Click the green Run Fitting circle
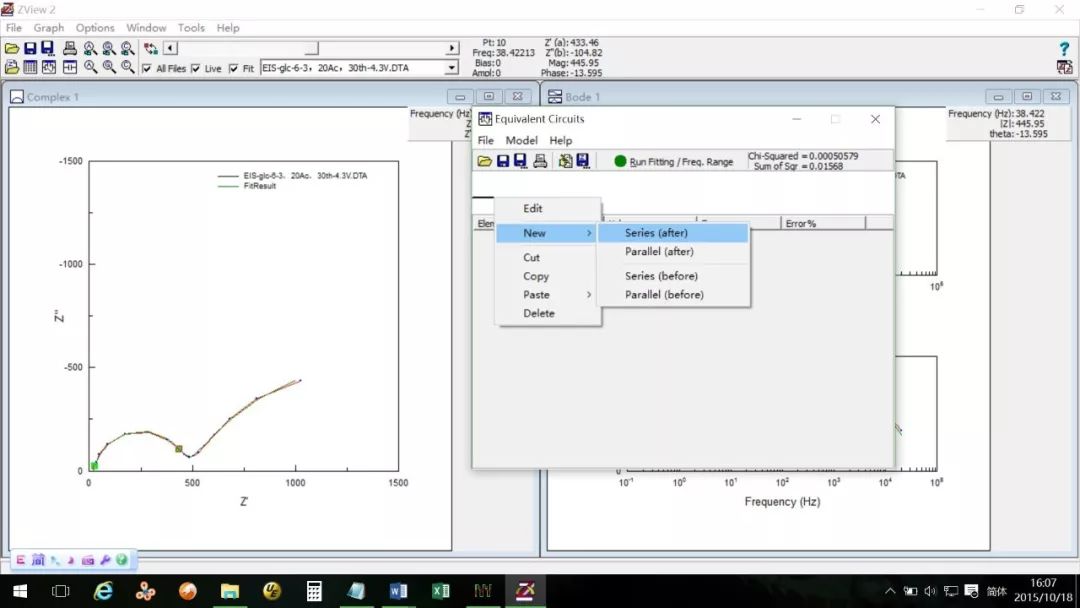Image resolution: width=1080 pixels, height=608 pixels. [x=620, y=161]
